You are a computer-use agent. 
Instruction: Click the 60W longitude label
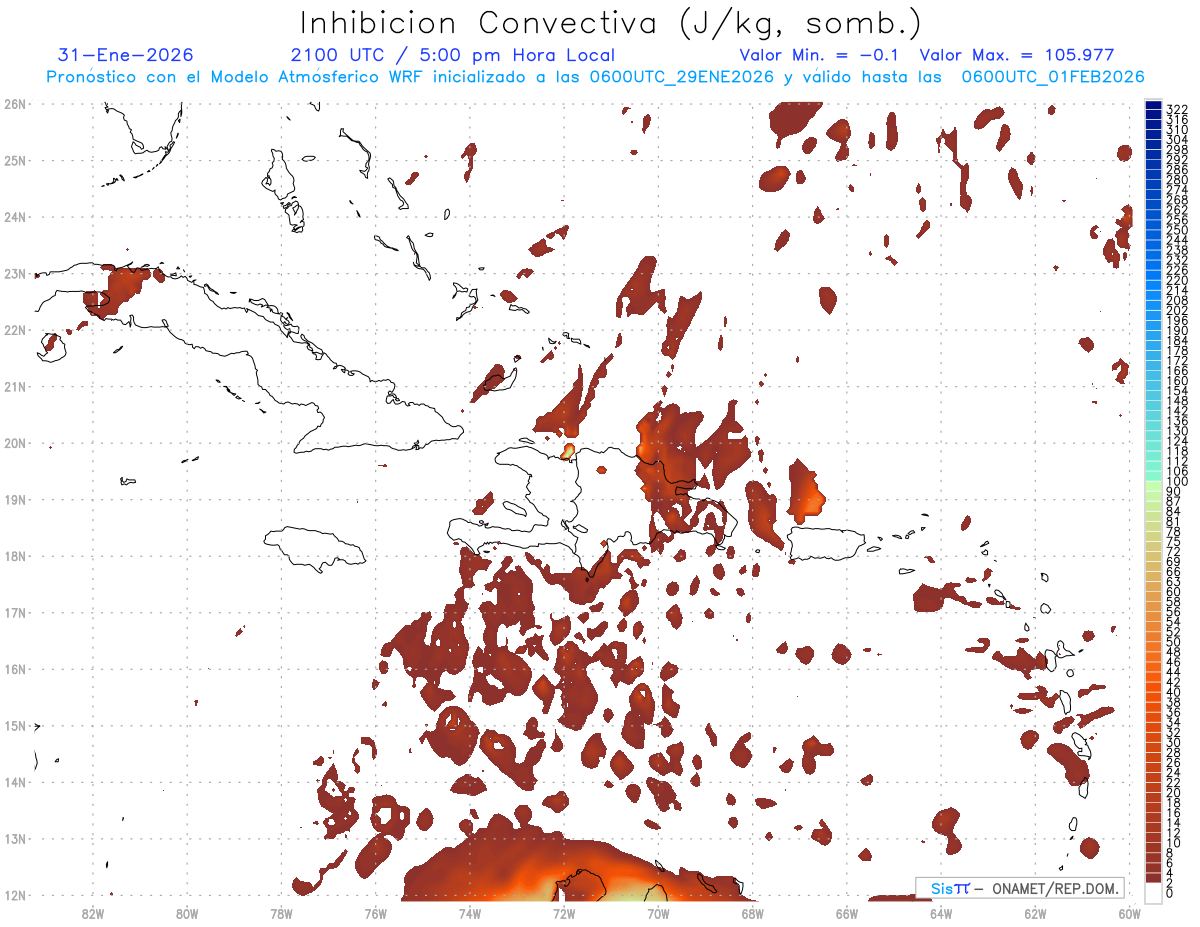1129,913
